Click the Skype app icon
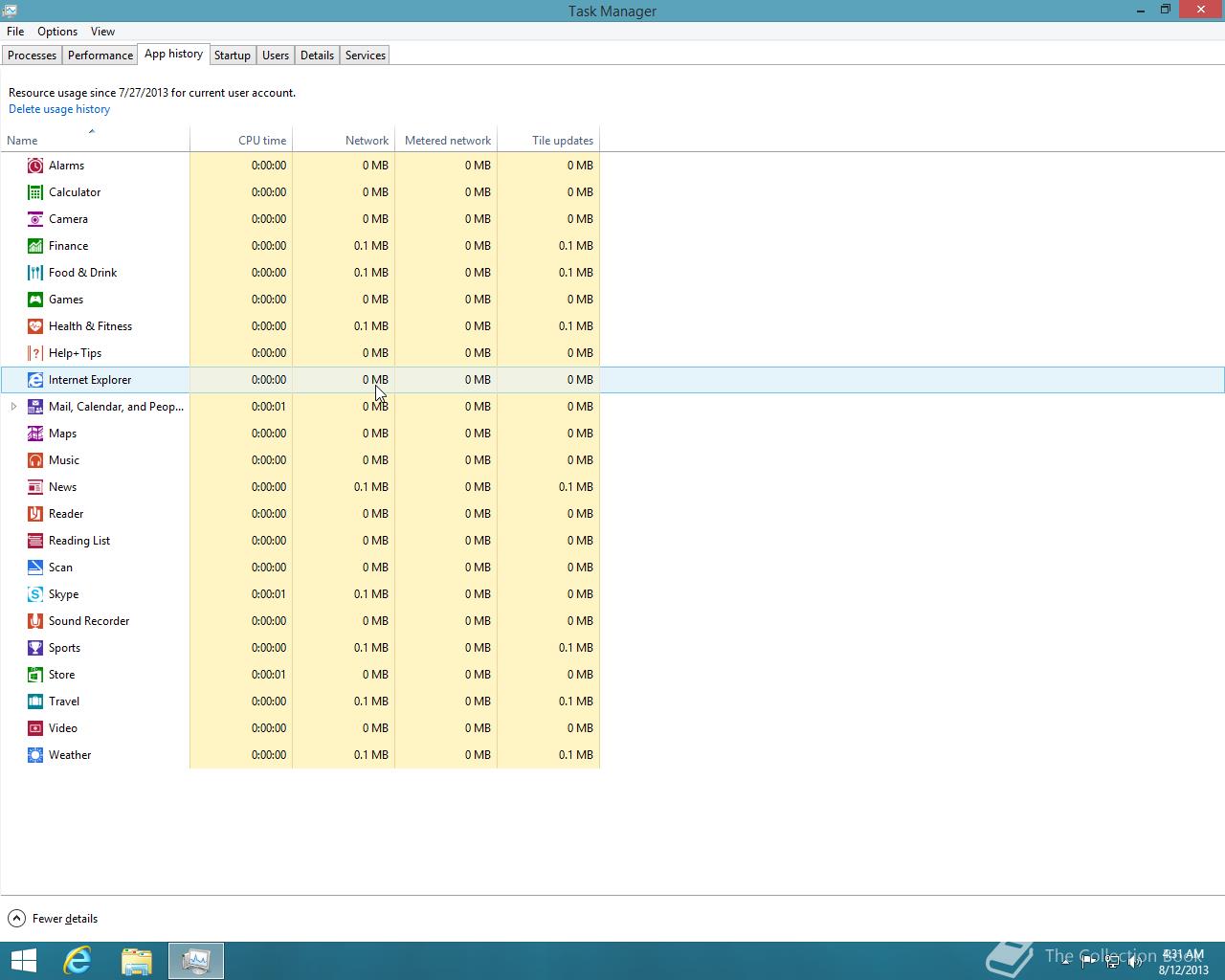The height and width of the screenshot is (980, 1225). click(x=35, y=594)
